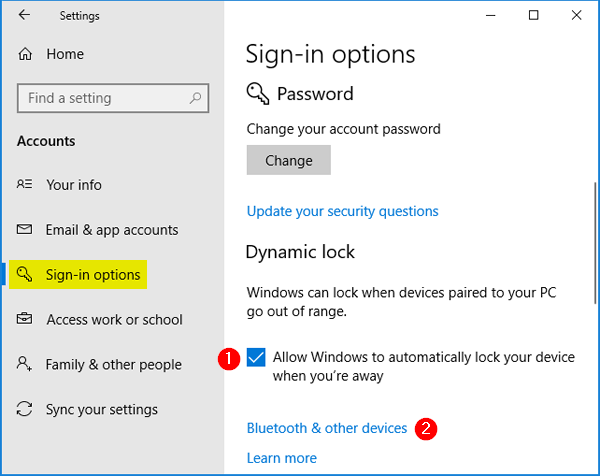Click the search magnifier icon
Image resolution: width=600 pixels, height=476 pixels.
point(196,98)
